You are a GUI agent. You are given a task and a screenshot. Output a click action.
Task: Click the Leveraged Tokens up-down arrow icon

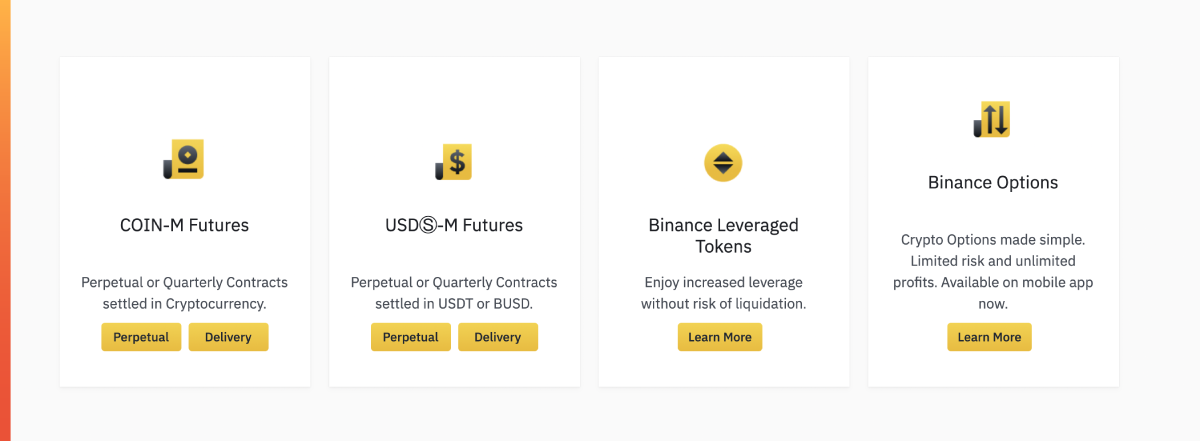[723, 162]
